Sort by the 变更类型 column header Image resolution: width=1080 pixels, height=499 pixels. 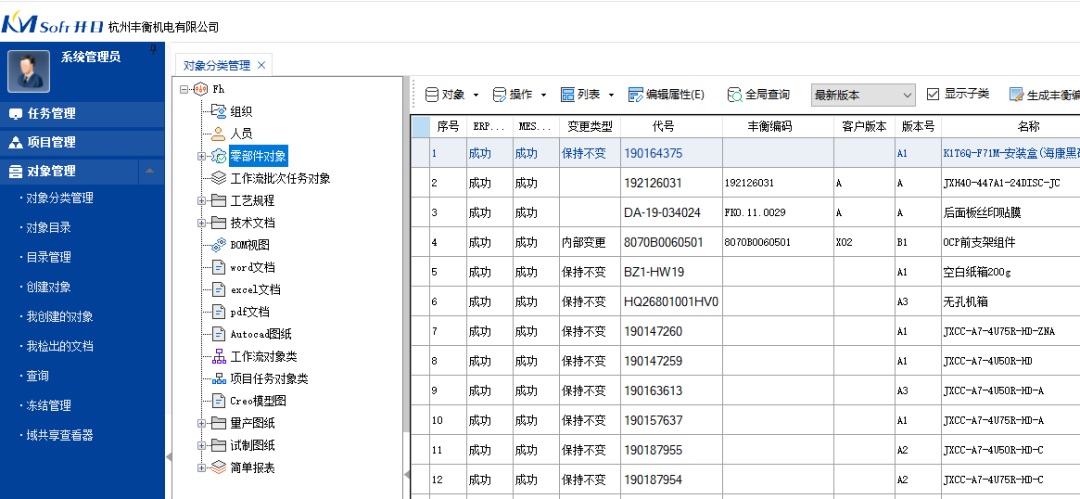(x=590, y=126)
